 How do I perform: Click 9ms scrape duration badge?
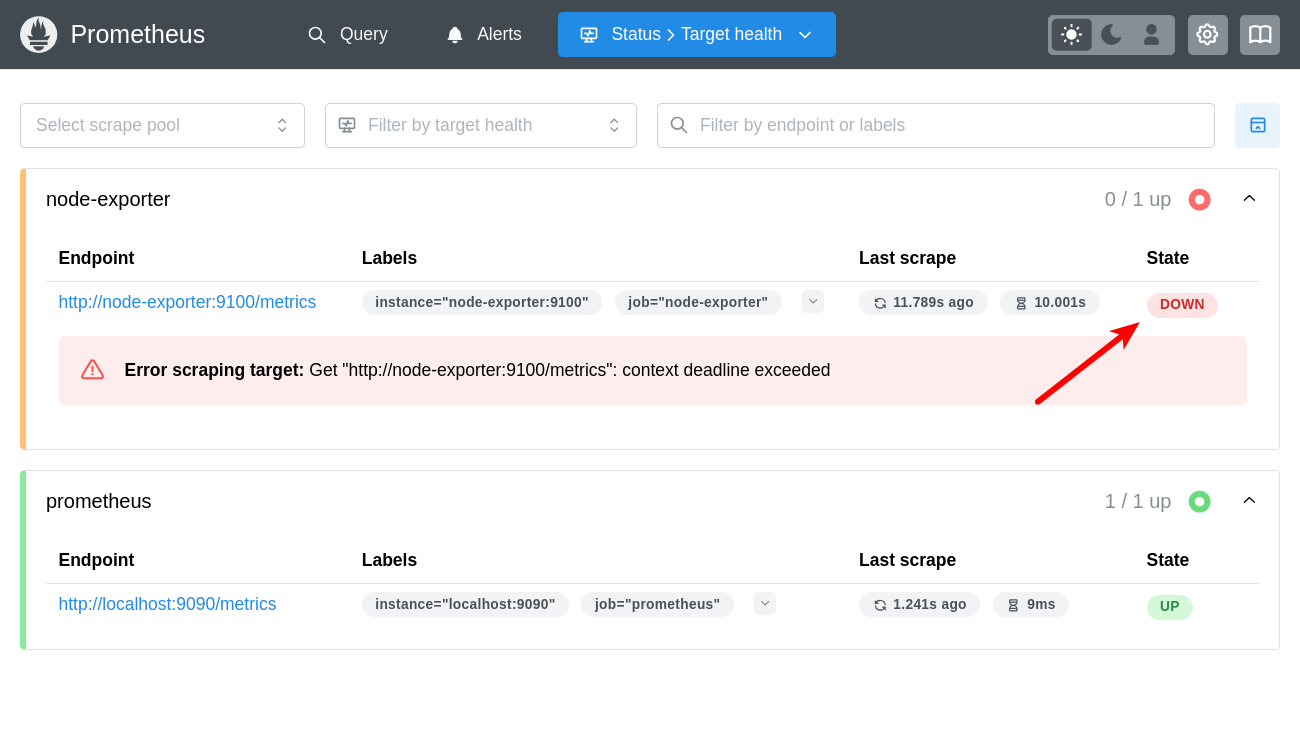[x=1031, y=604]
